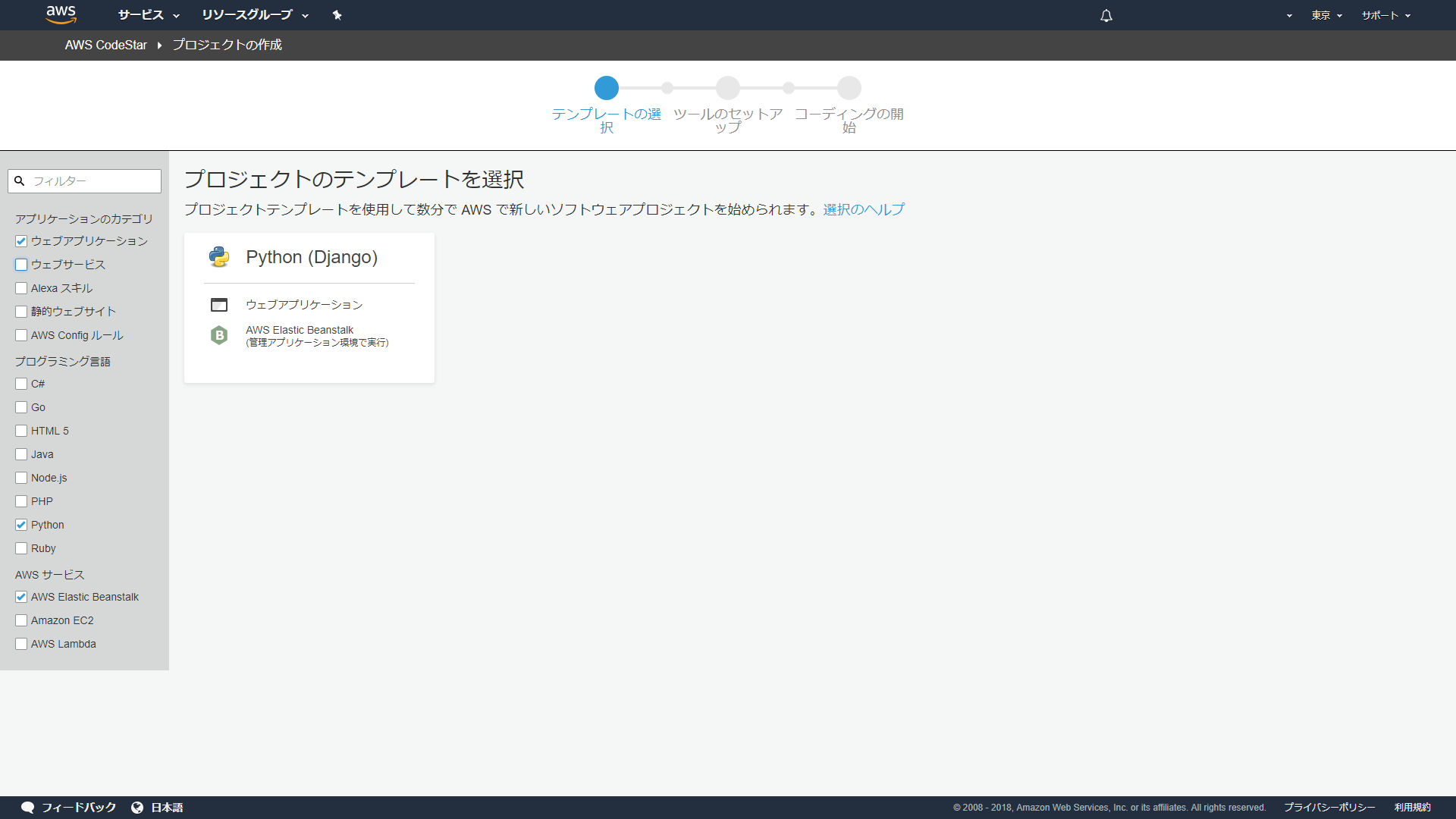Click the feedback speech bubble icon
Image resolution: width=1456 pixels, height=819 pixels.
(28, 807)
